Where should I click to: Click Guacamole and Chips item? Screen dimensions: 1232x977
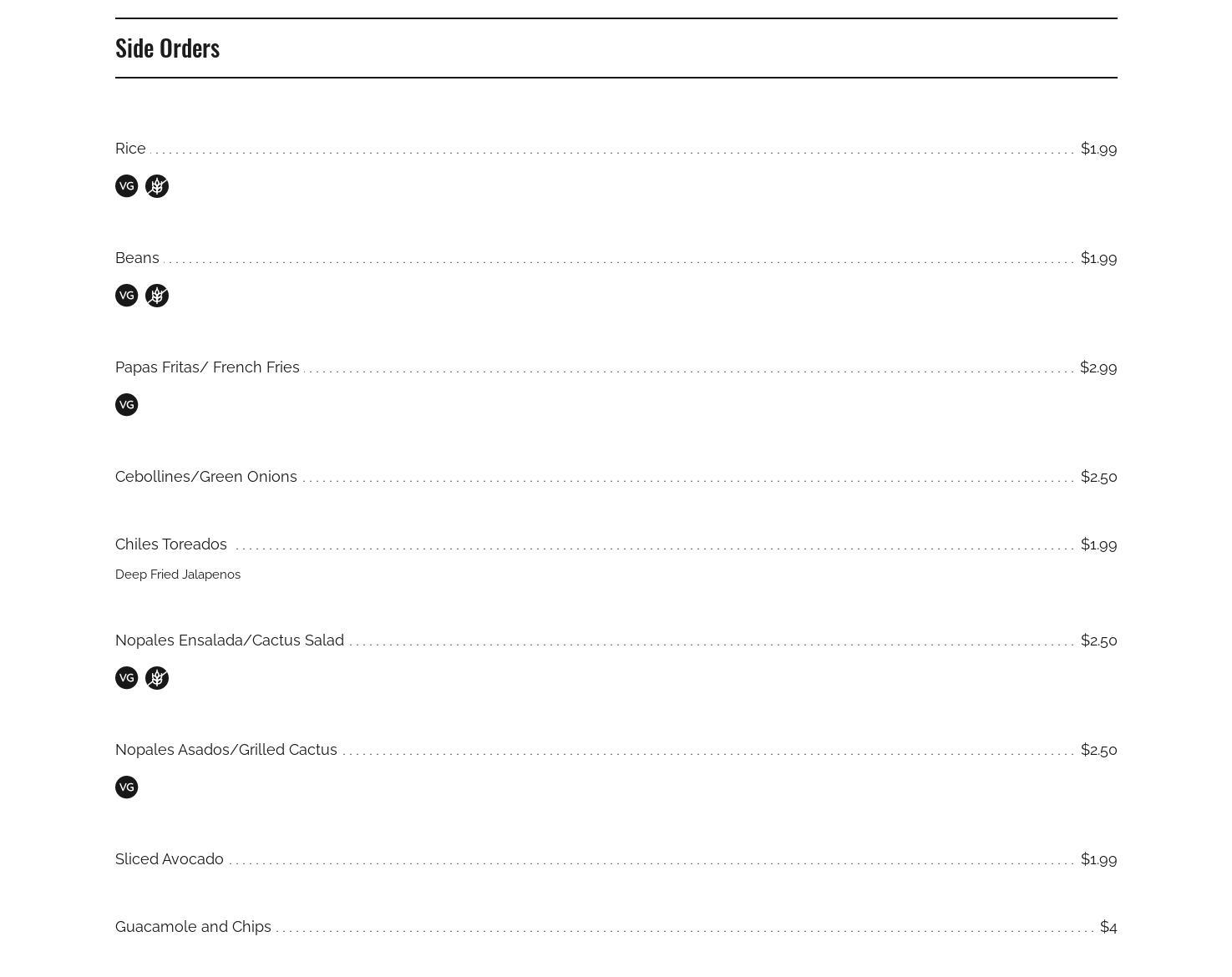click(193, 927)
